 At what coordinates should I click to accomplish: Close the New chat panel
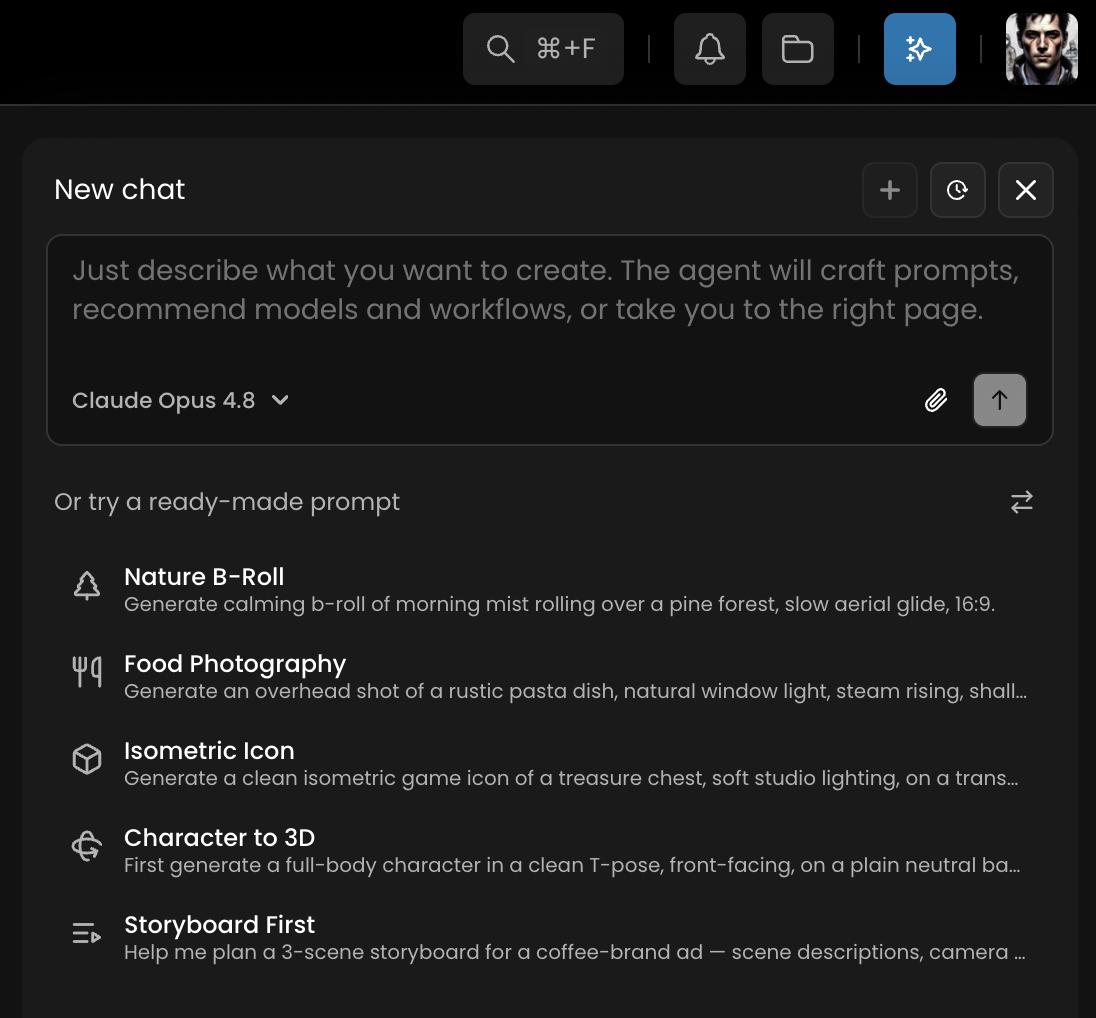coord(1025,190)
